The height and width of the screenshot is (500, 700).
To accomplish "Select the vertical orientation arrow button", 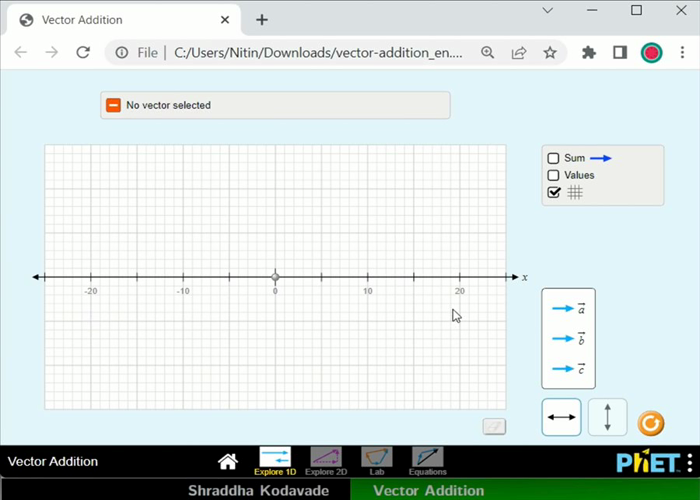I will pos(607,417).
